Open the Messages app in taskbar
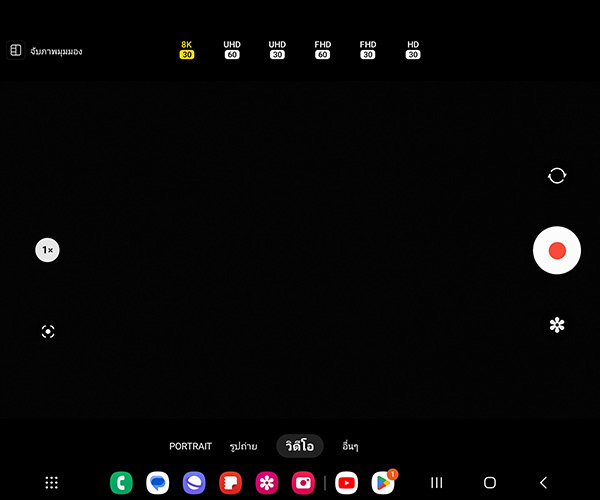Image resolution: width=600 pixels, height=500 pixels. [x=158, y=483]
